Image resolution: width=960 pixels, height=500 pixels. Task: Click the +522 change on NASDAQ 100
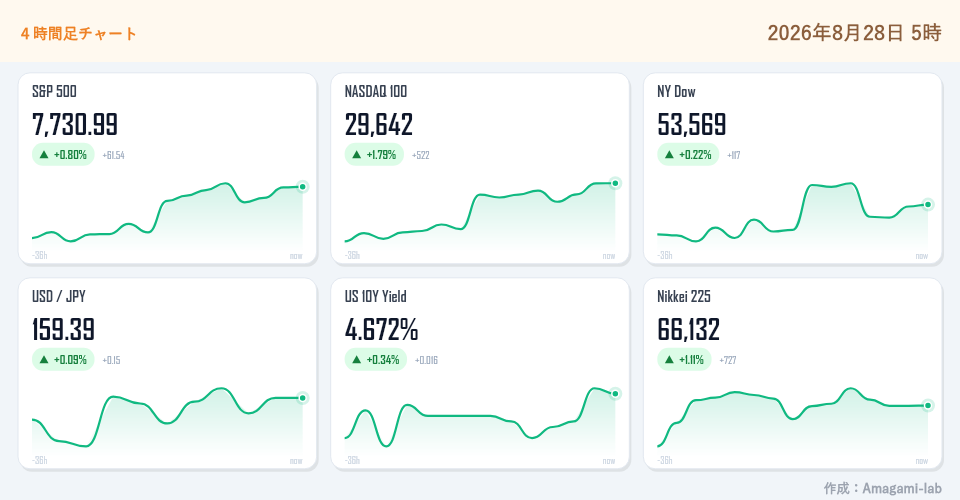[x=421, y=155]
